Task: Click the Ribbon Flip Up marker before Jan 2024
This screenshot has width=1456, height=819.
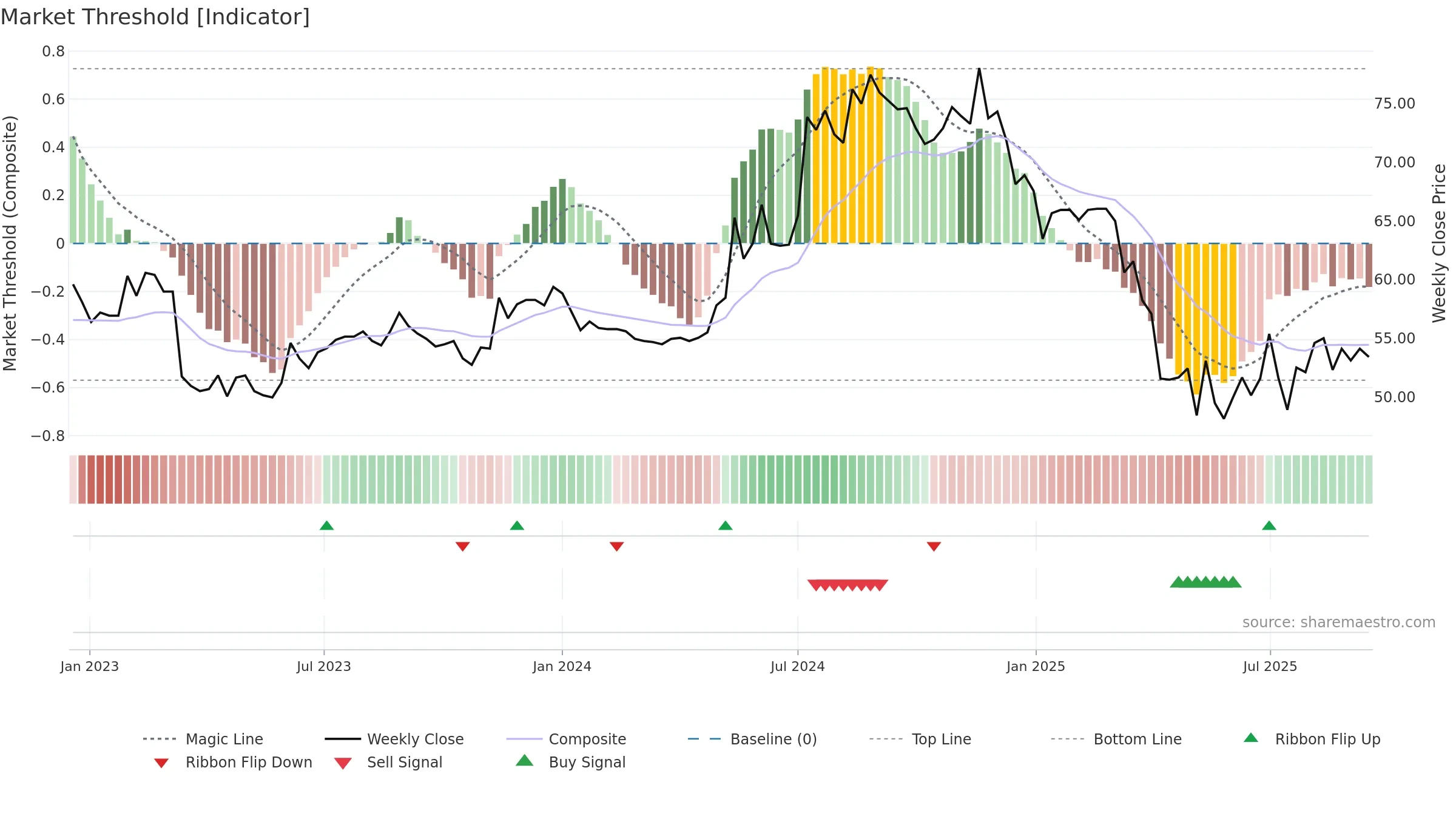Action: click(517, 525)
